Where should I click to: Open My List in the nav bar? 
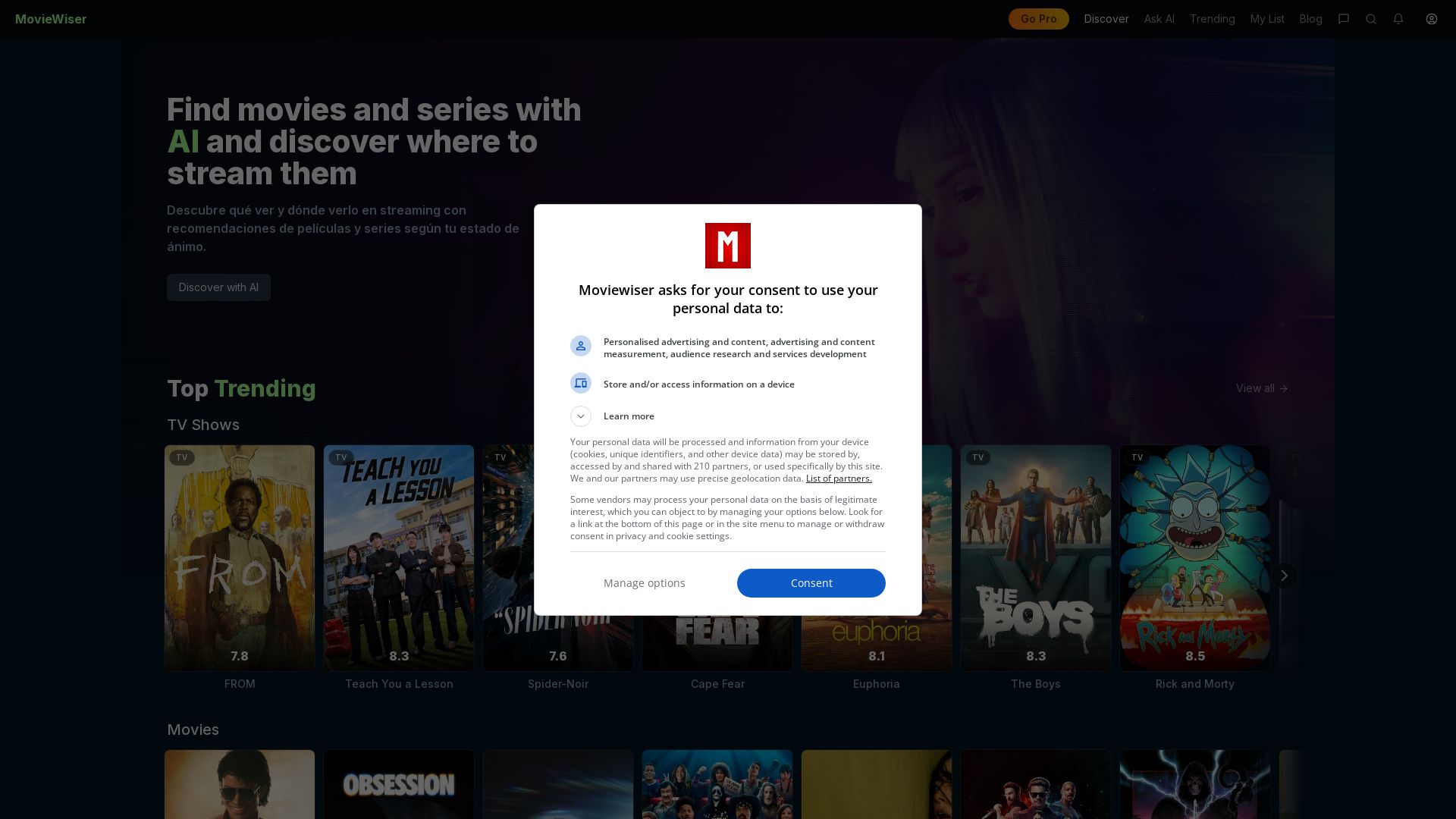tap(1267, 19)
